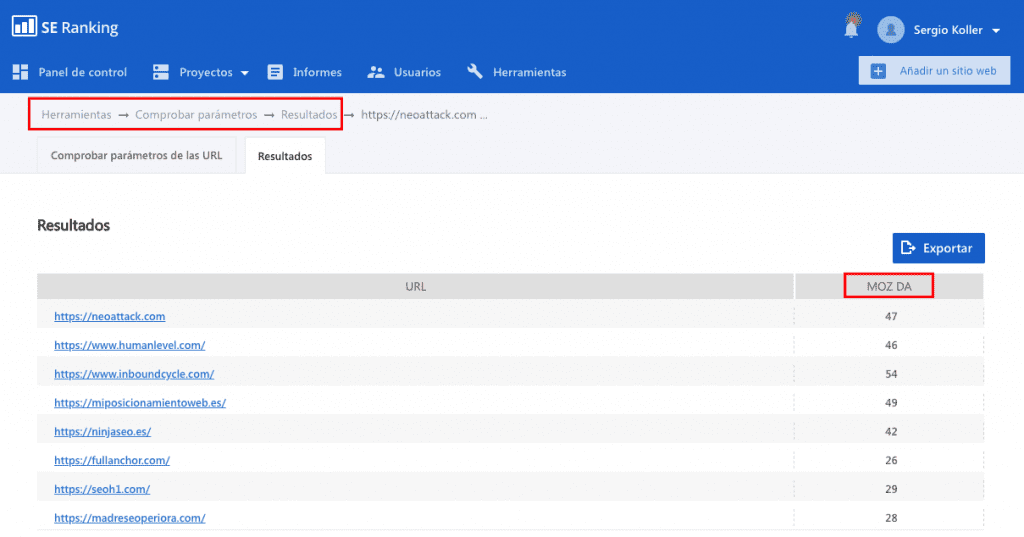Viewport: 1024px width, 537px height.
Task: Click the Herramientas wrench icon
Action: 475,71
